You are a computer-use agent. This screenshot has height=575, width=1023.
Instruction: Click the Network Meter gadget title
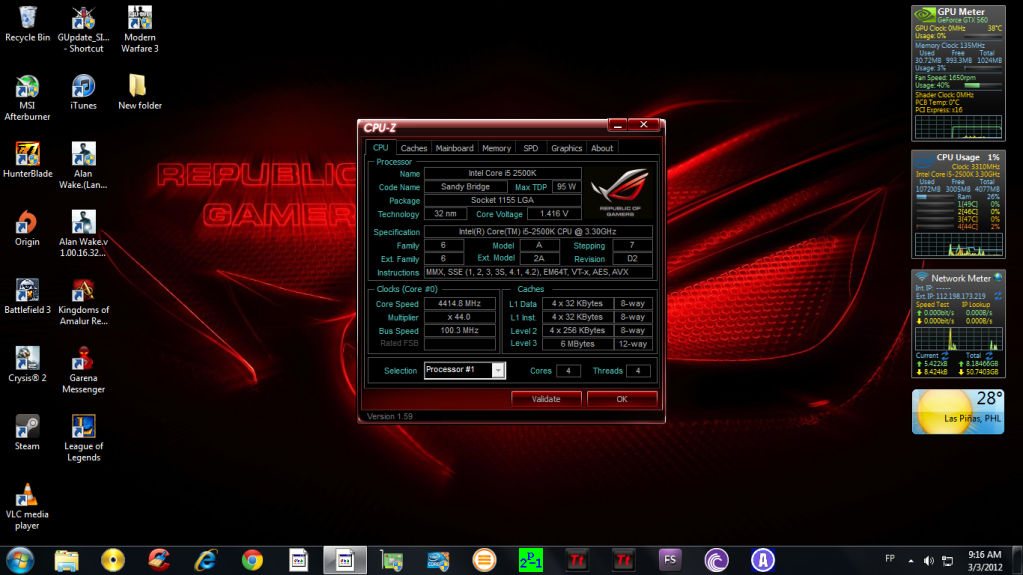point(960,278)
